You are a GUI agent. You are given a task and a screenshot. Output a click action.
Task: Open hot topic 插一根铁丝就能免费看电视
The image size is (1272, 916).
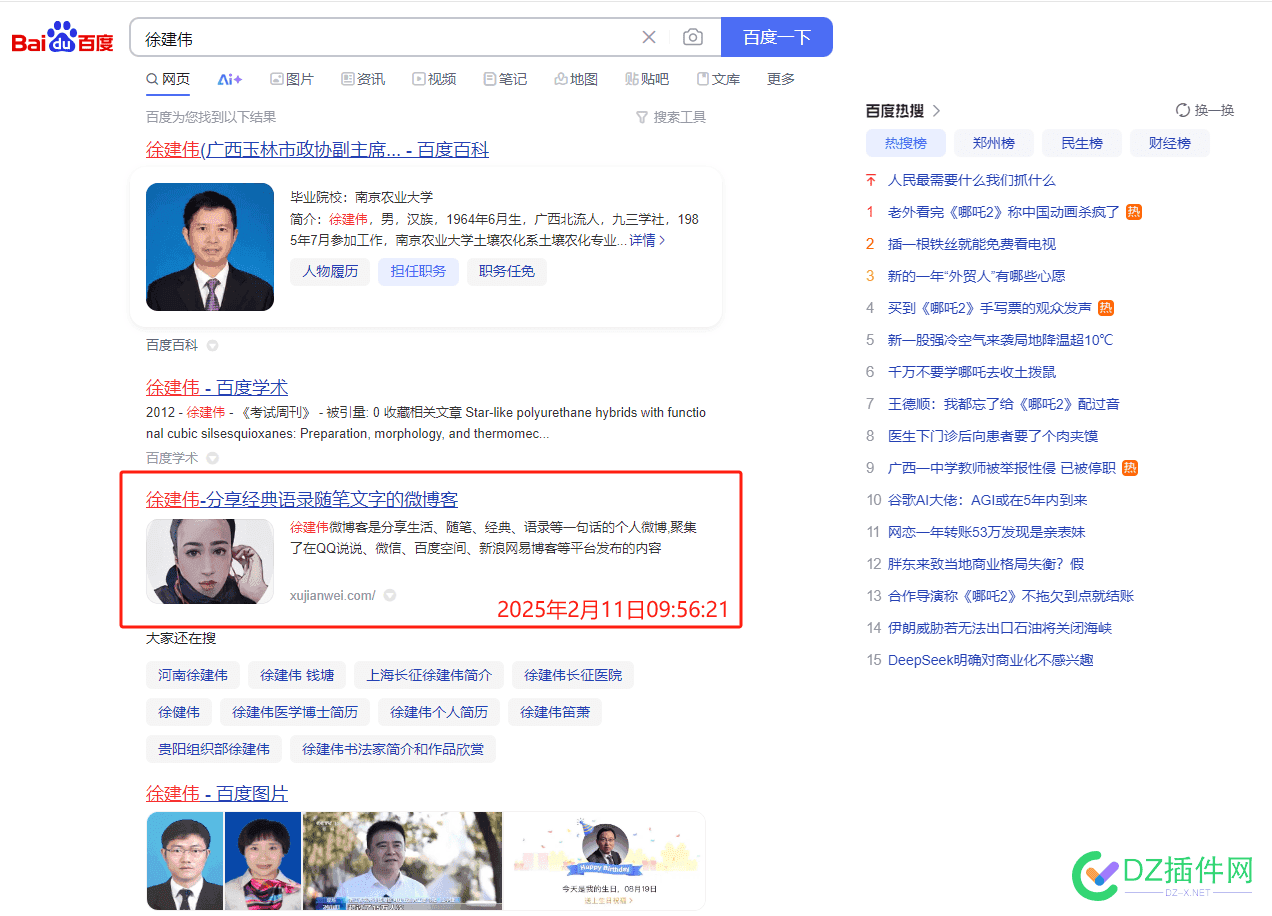tap(972, 244)
